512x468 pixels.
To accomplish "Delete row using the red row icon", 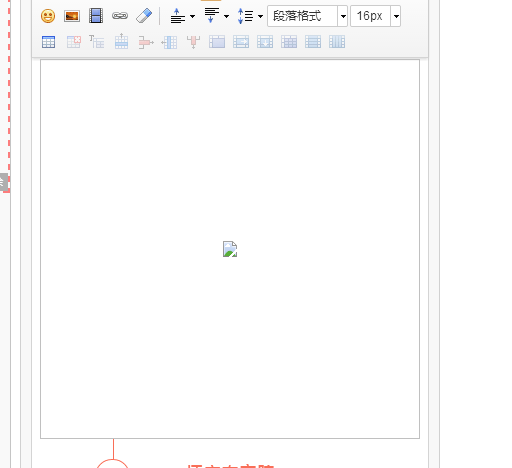I will [x=146, y=42].
